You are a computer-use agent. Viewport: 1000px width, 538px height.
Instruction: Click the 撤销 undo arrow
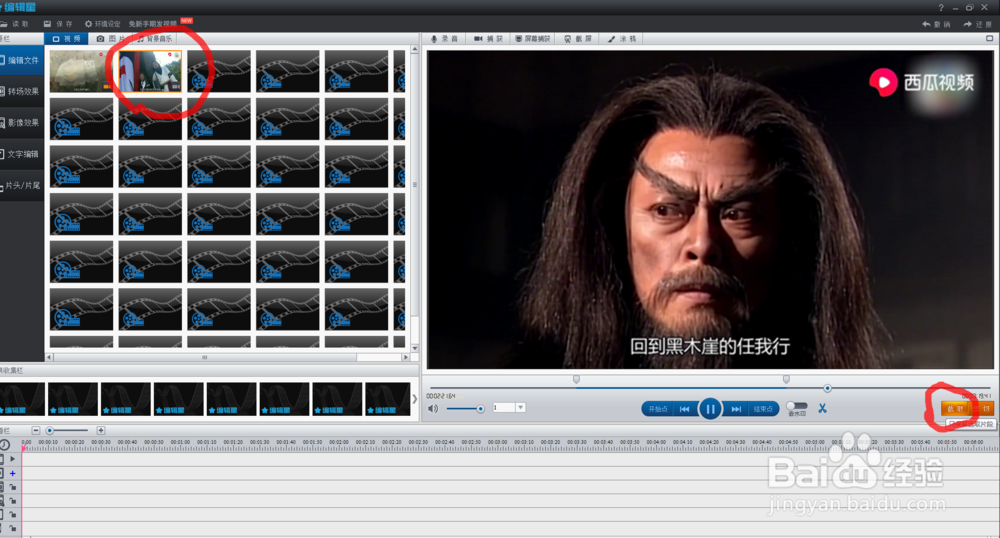tap(926, 24)
